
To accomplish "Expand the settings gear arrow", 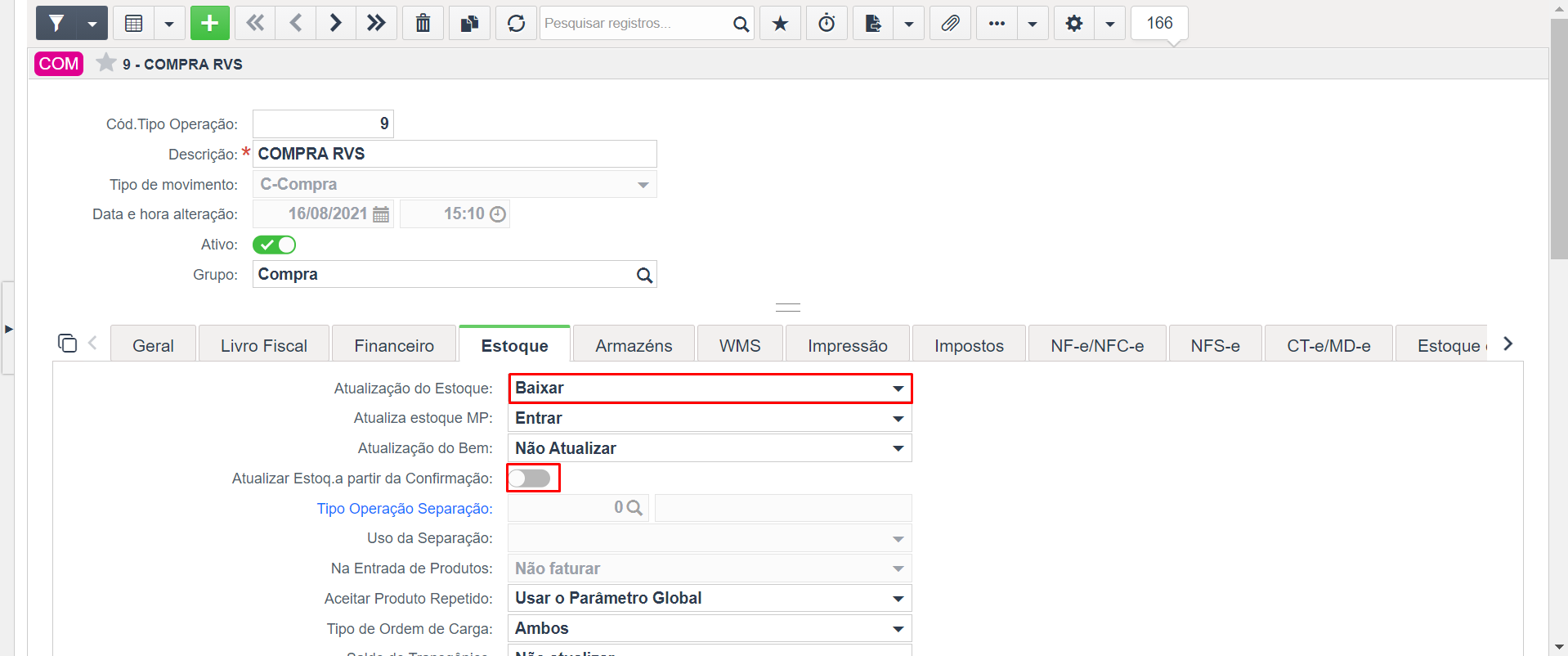I will pyautogui.click(x=1110, y=23).
